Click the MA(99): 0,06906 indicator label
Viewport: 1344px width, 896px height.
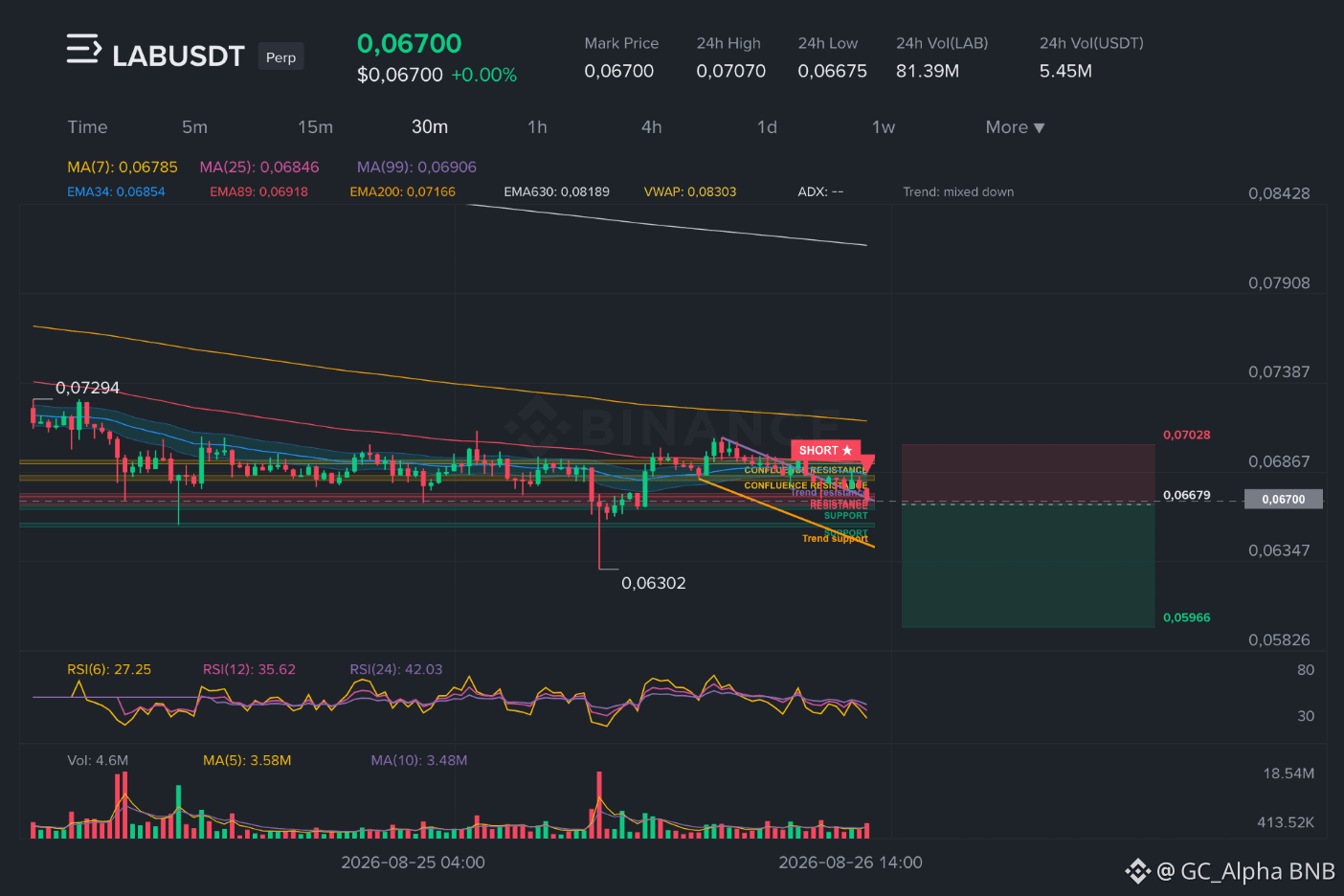point(416,167)
